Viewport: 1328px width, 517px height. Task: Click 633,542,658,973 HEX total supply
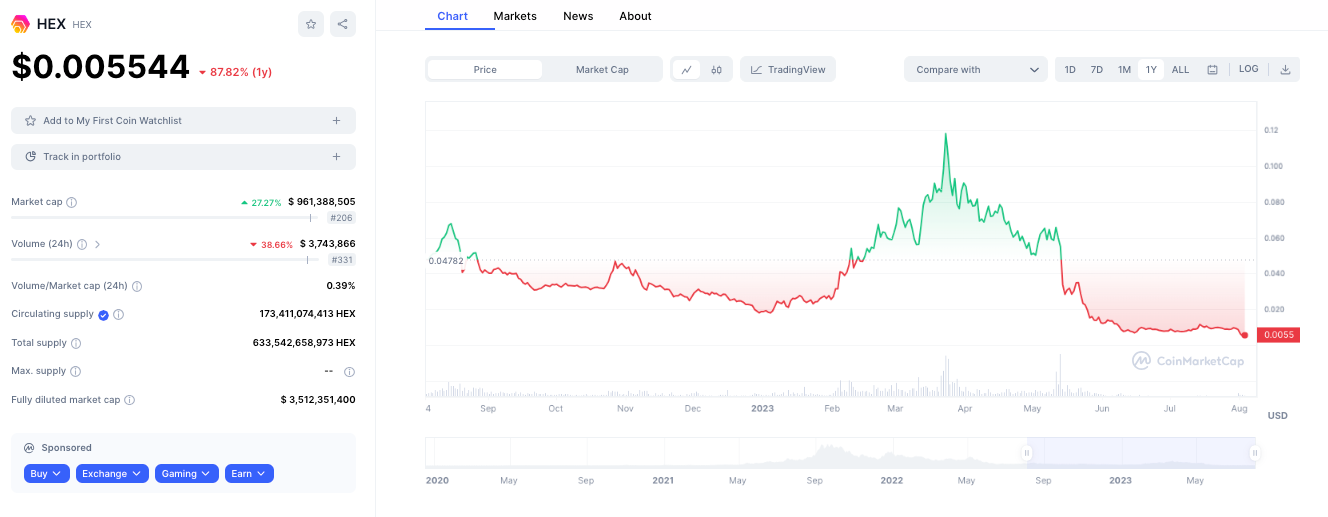[304, 343]
